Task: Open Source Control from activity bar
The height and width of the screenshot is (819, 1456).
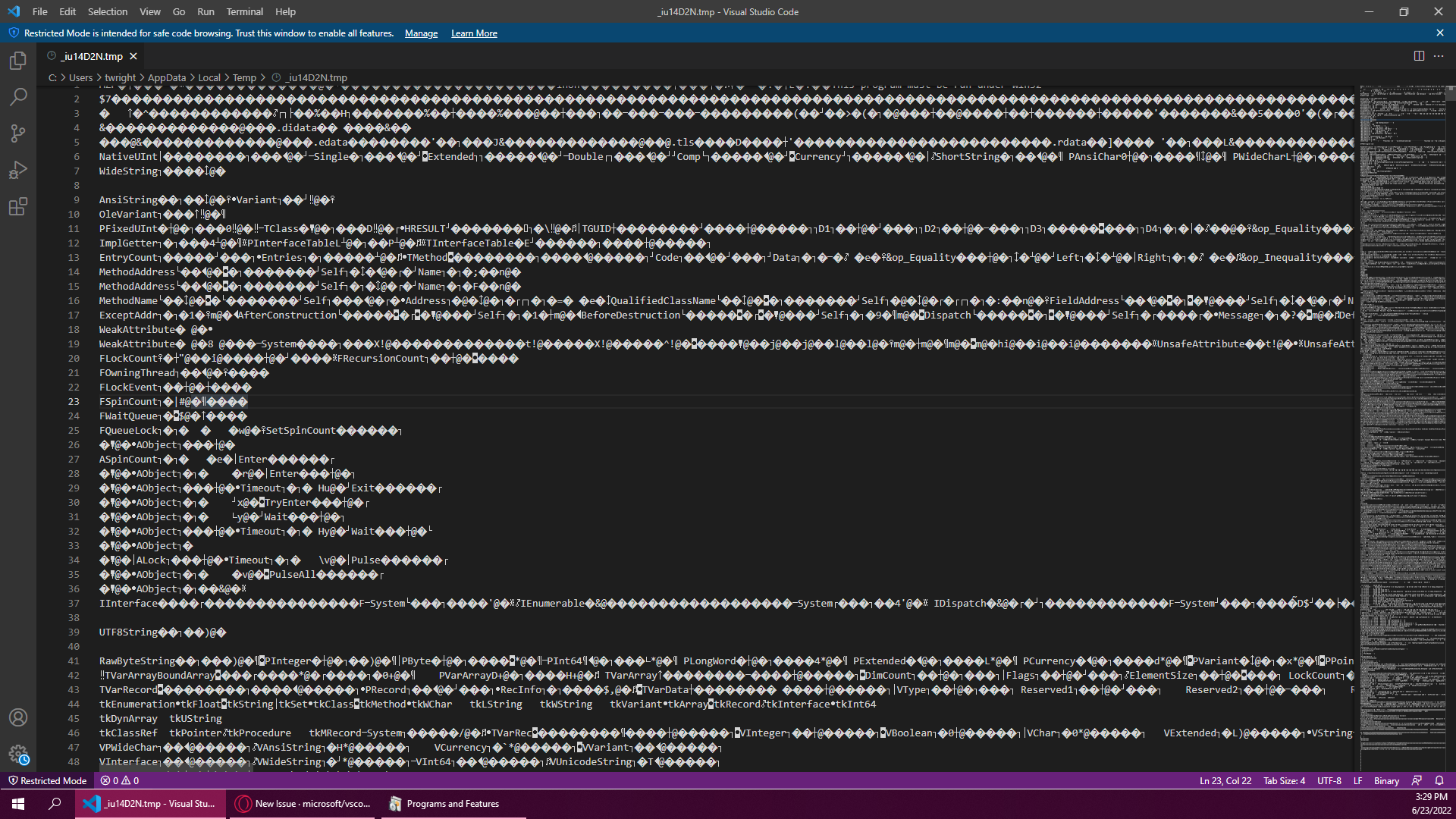Action: point(18,133)
